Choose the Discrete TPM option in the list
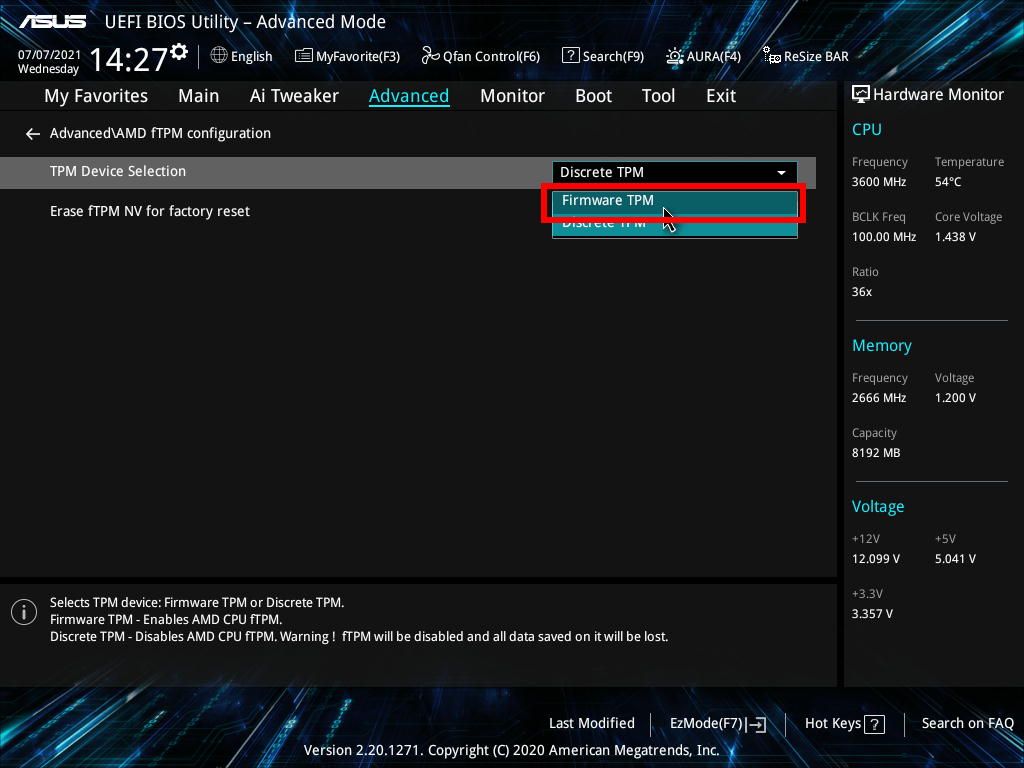Screen dimensions: 1024x768 pos(675,226)
